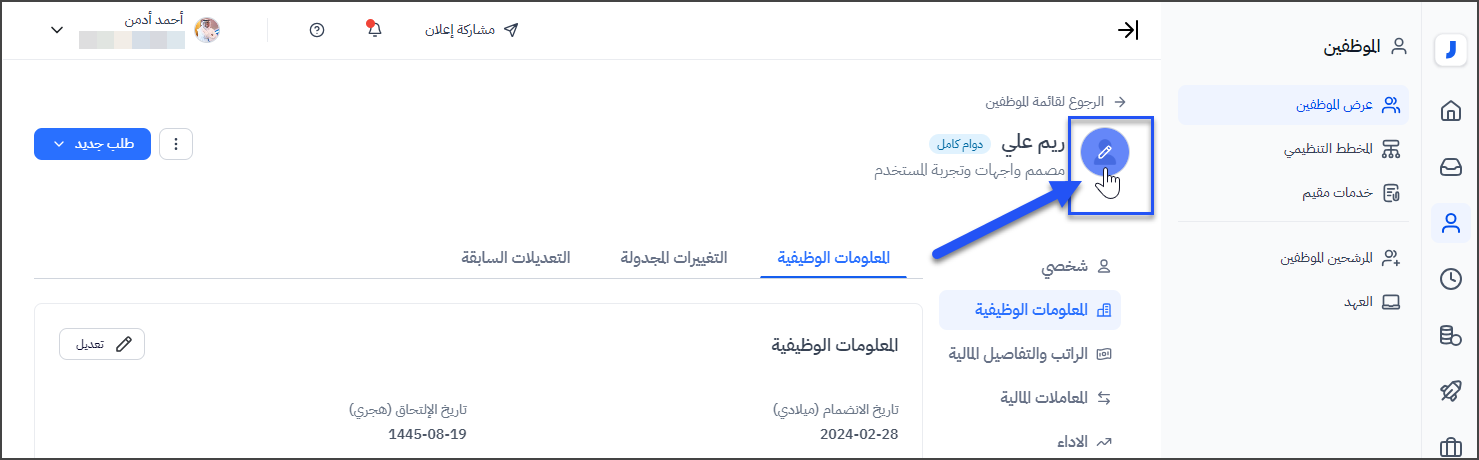Switch to التغييرات المجدولة tab
The width and height of the screenshot is (1479, 460).
coord(674,257)
